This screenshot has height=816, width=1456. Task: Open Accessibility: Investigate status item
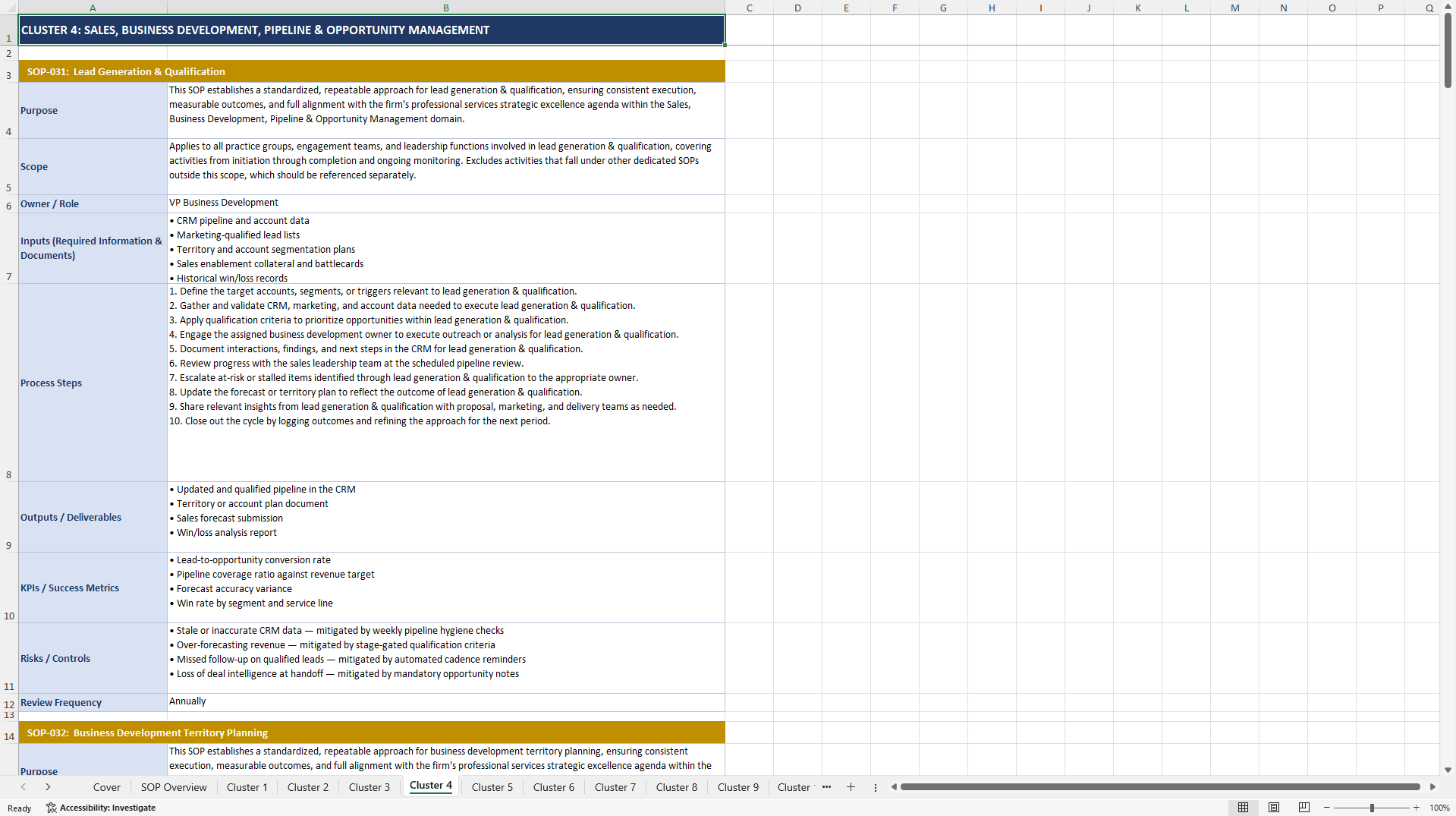101,808
